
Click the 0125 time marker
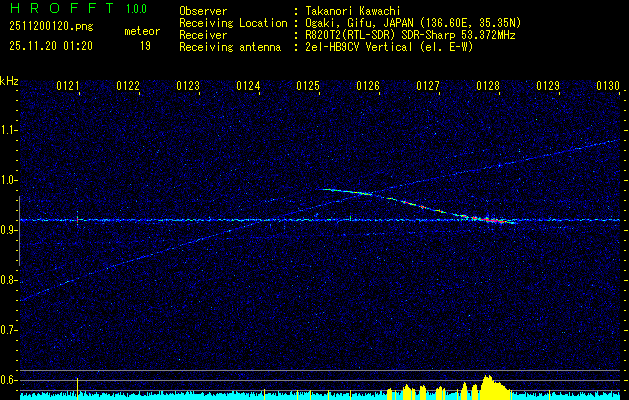[x=308, y=87]
